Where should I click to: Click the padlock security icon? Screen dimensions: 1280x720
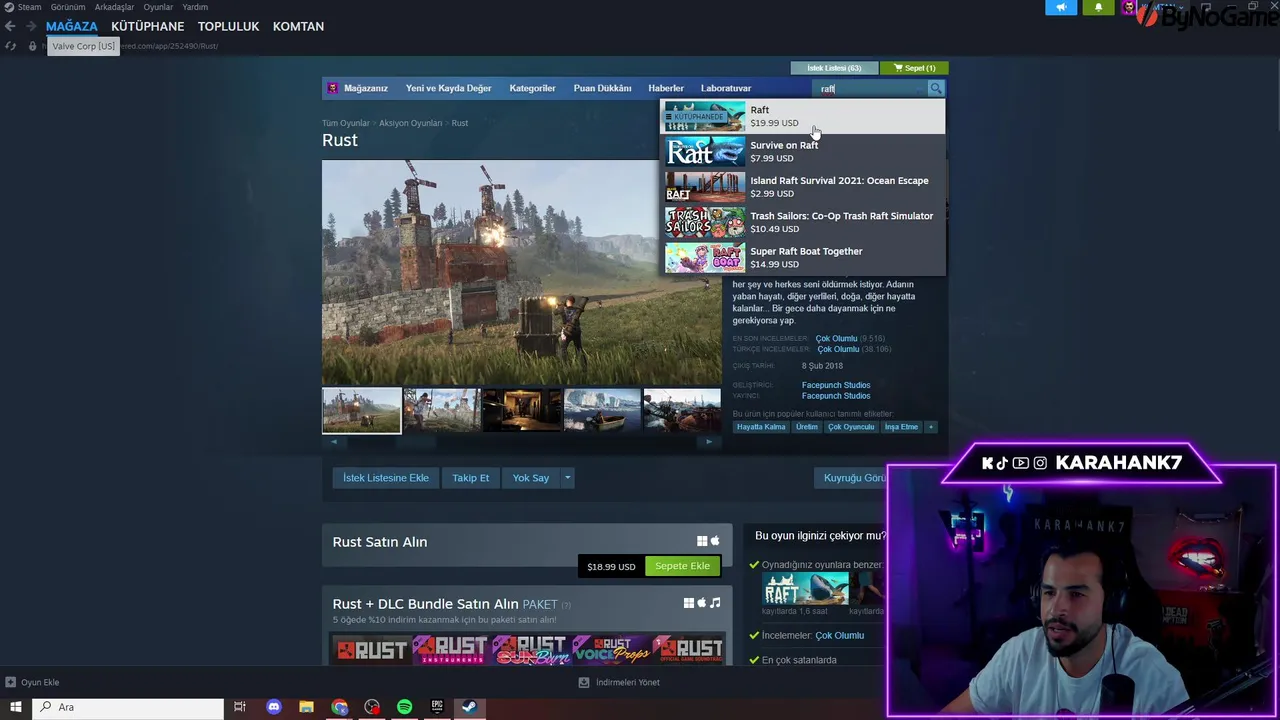[x=32, y=46]
